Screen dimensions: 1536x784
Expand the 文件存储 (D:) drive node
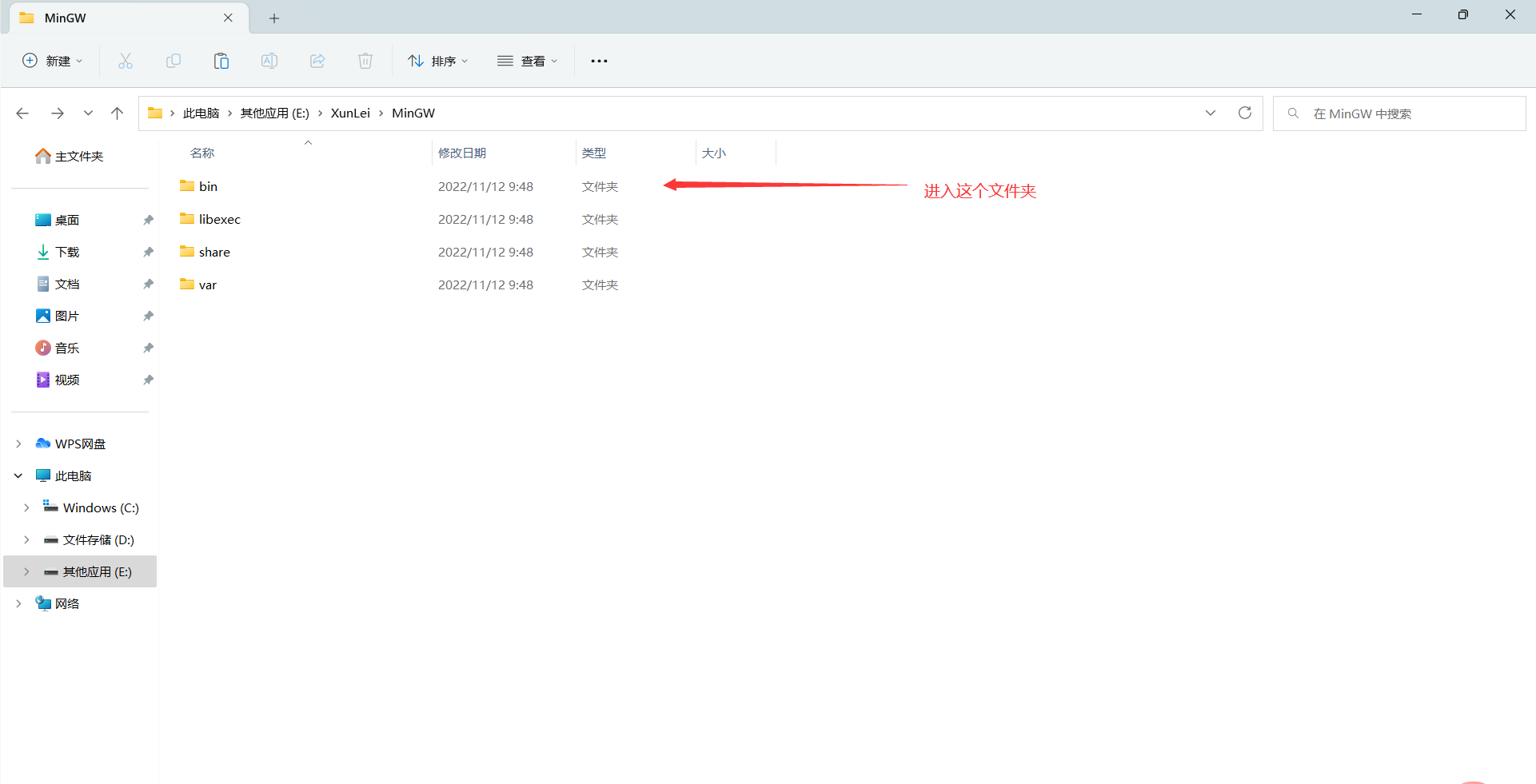tap(26, 539)
